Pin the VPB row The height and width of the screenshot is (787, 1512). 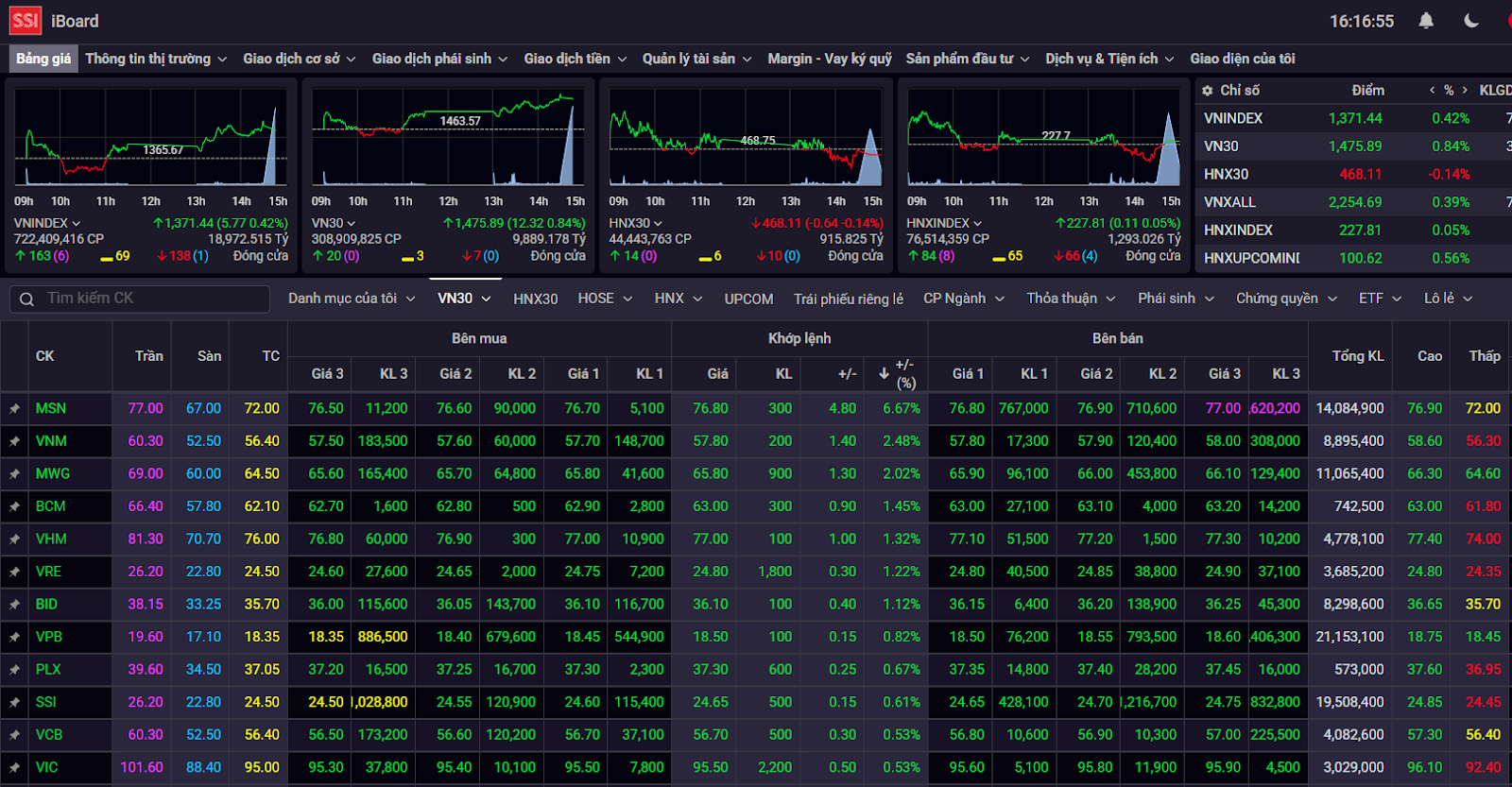coord(14,638)
